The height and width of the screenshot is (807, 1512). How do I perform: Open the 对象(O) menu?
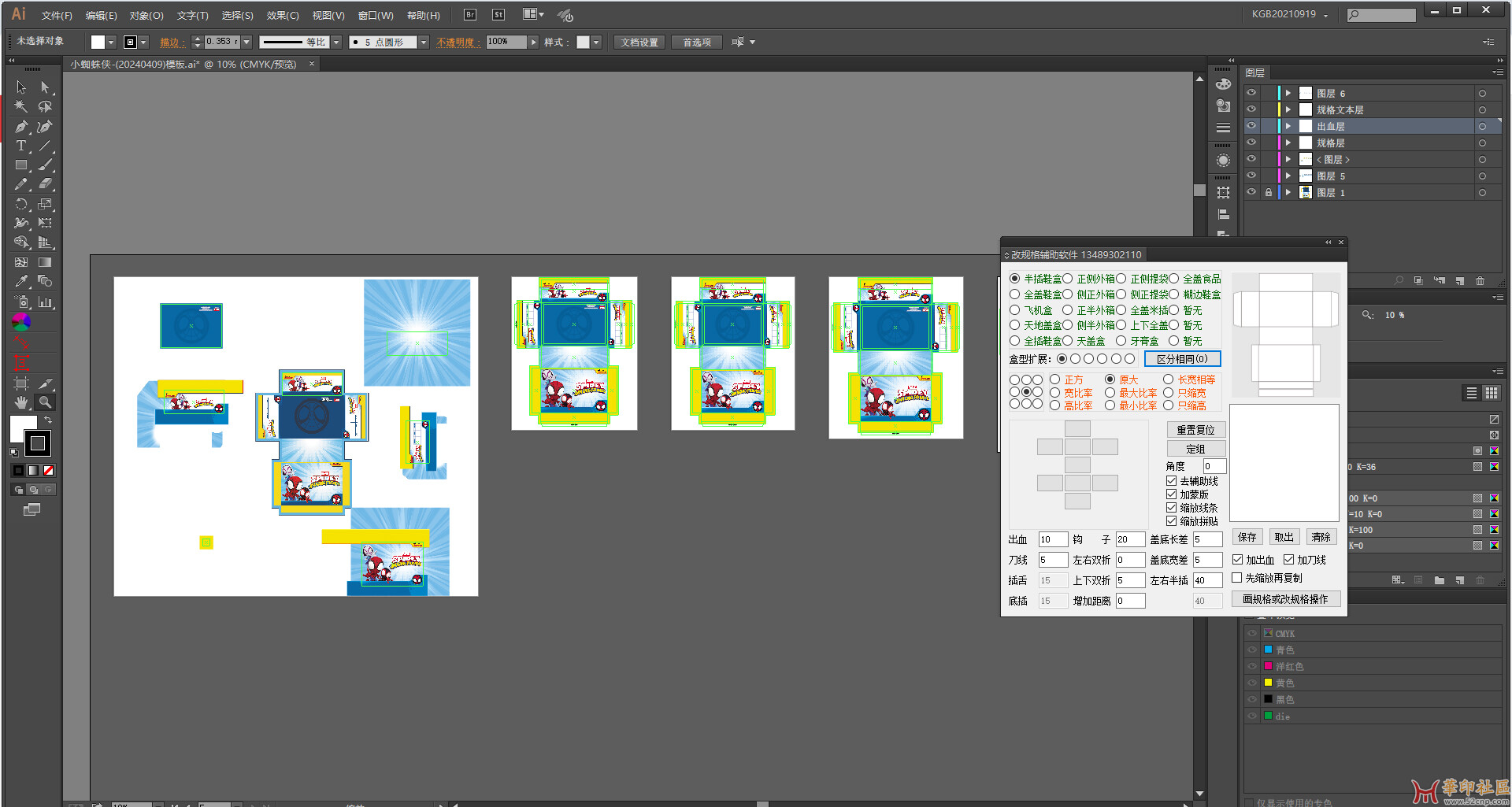pos(146,15)
